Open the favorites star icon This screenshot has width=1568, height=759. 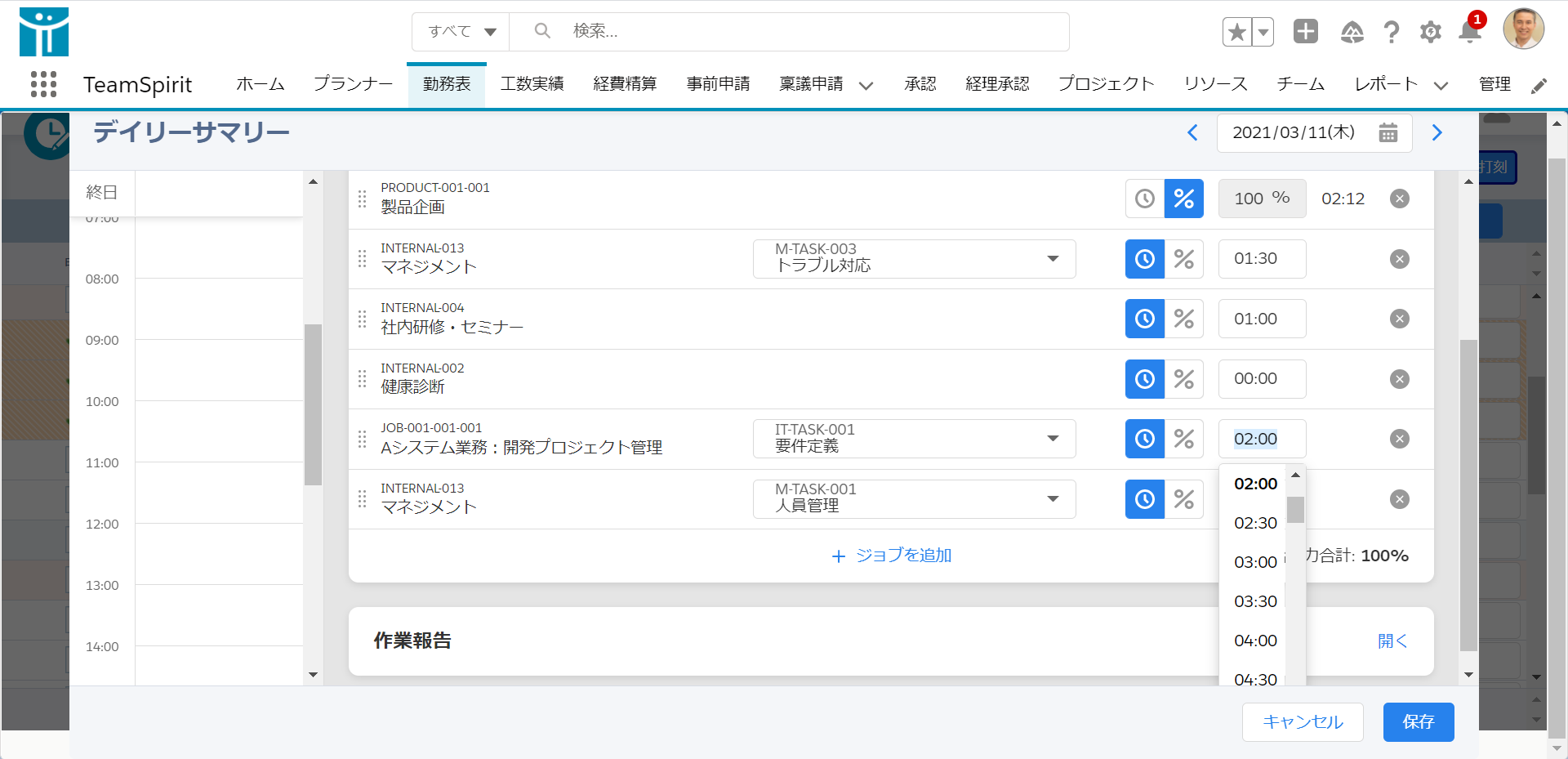click(x=1236, y=32)
